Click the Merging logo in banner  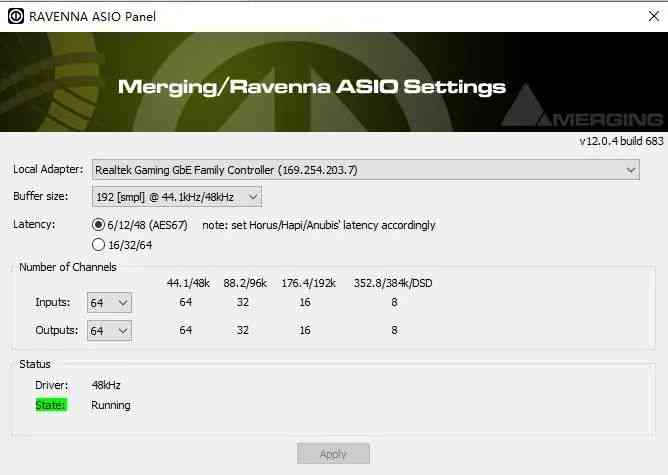click(x=583, y=107)
